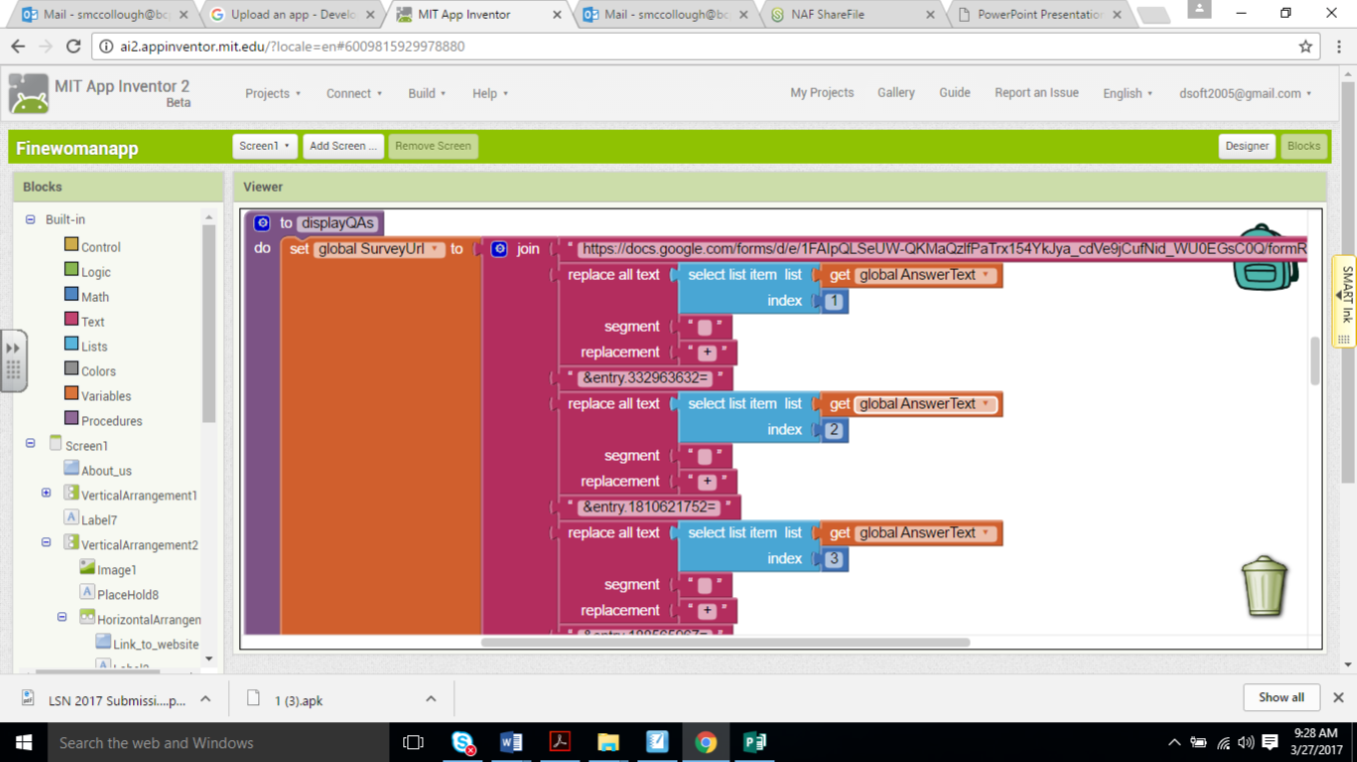Screen dimensions: 1357x762
Task: Select PlaceHold8 in the component tree
Action: [x=127, y=595]
